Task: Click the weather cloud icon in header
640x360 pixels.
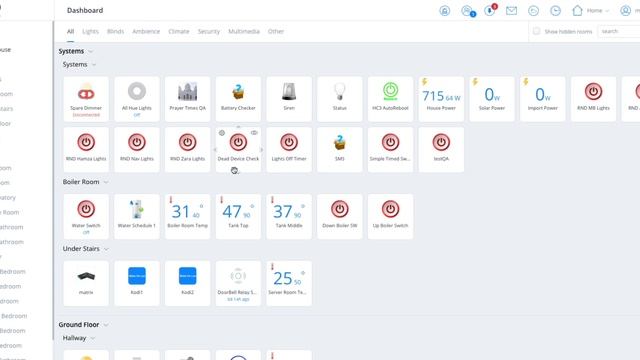Action: tap(533, 11)
